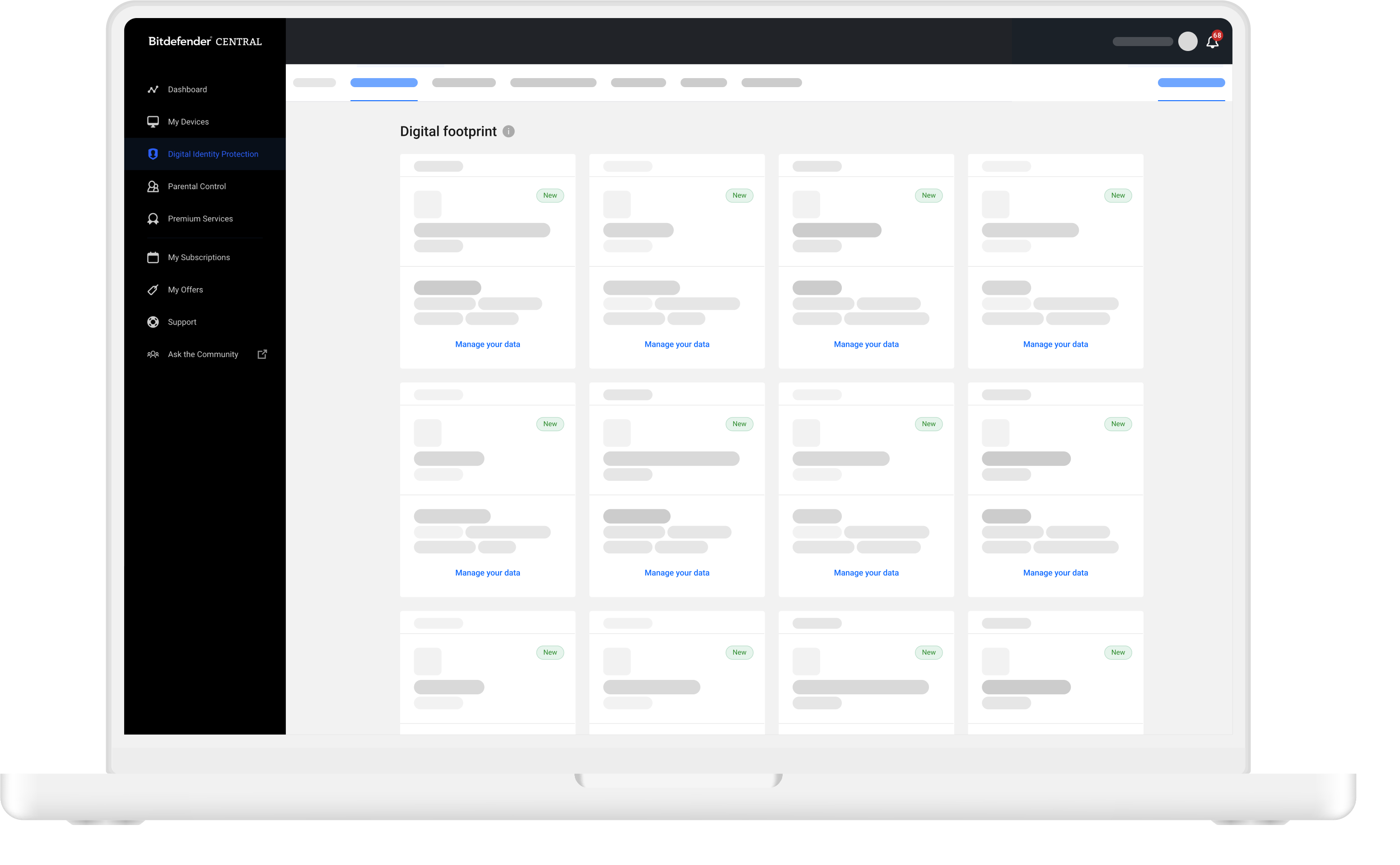Viewport: 1400px width, 865px height.
Task: Click the Dashboard chart icon
Action: [x=153, y=89]
